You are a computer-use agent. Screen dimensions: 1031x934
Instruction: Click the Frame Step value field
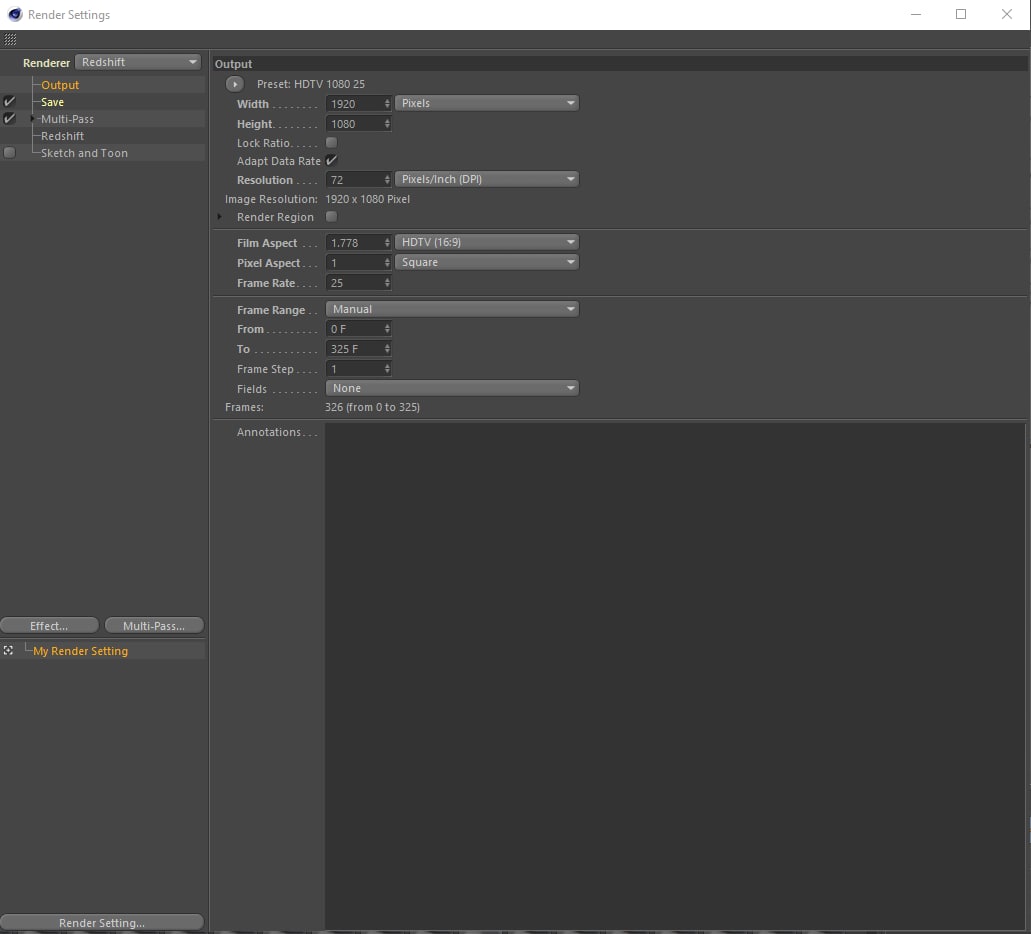(x=354, y=369)
